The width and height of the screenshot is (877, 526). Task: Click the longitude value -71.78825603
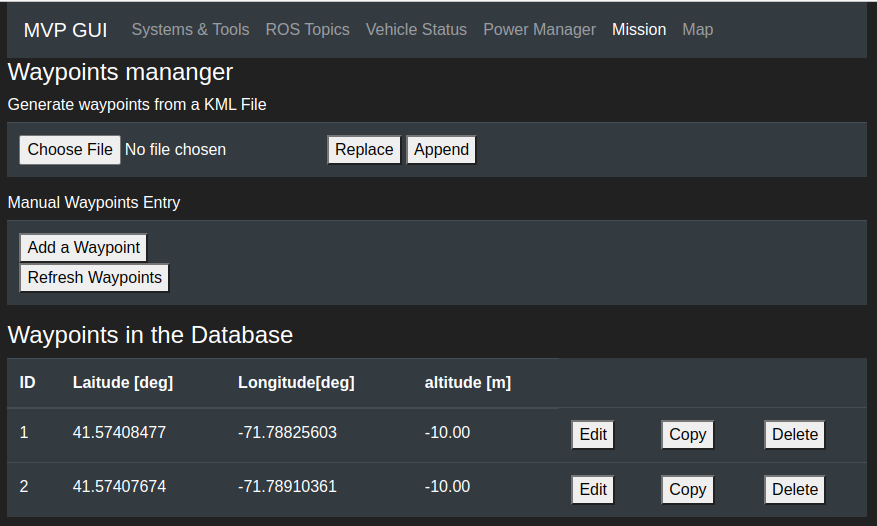pyautogui.click(x=287, y=433)
